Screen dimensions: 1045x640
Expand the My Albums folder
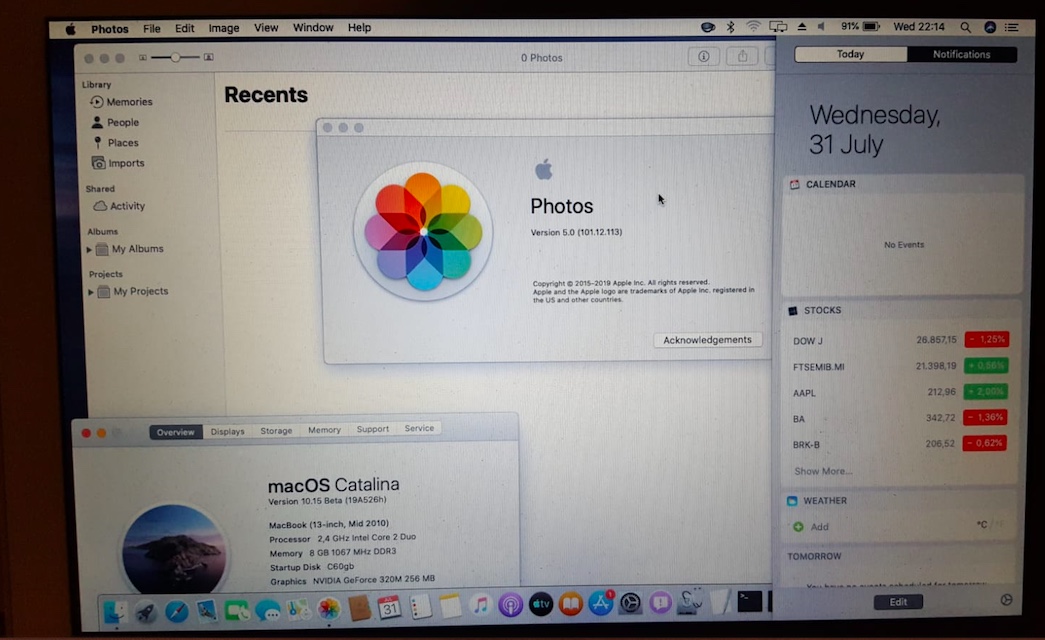coord(89,249)
